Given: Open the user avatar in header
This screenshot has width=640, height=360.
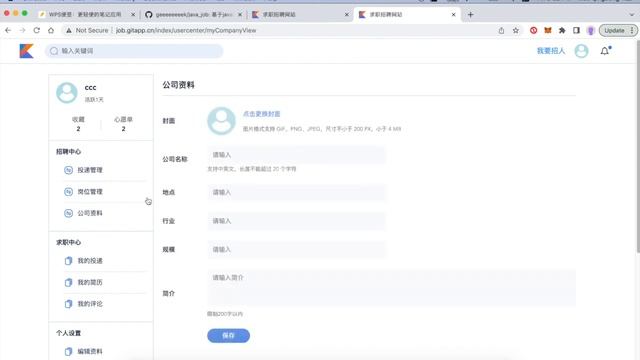Looking at the screenshot, I should click(581, 51).
